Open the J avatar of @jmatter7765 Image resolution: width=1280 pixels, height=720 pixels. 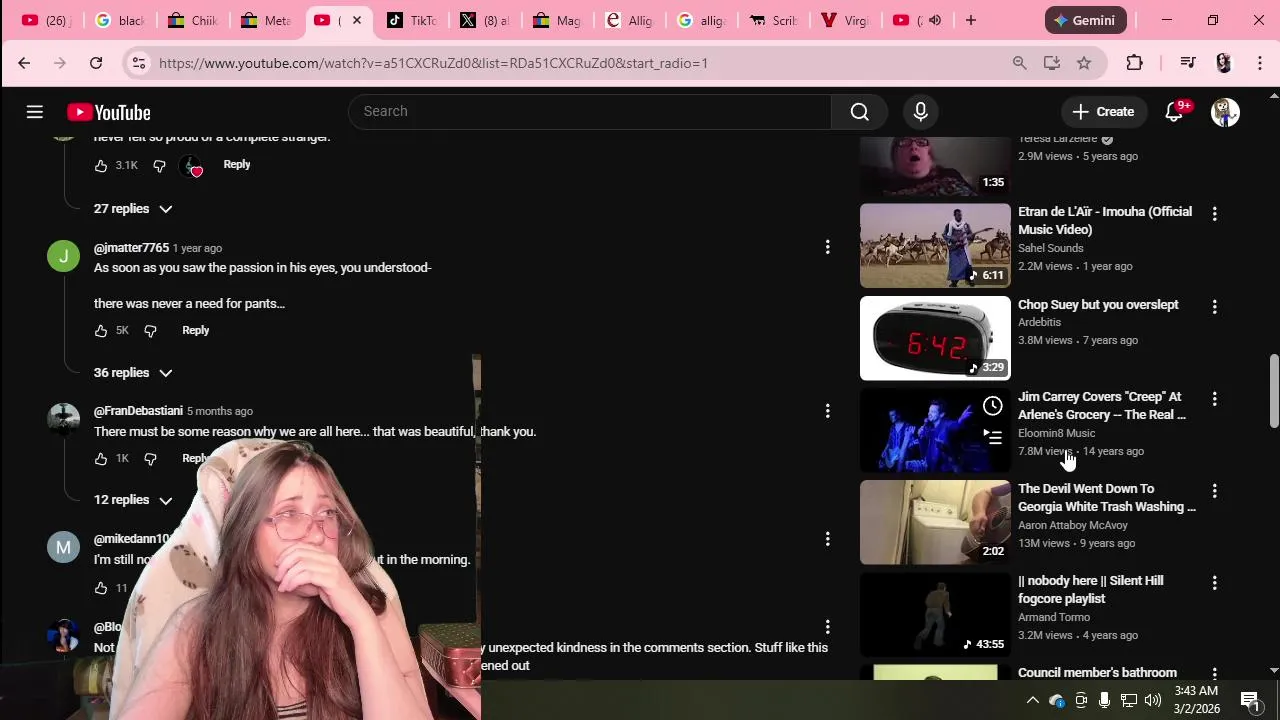pyautogui.click(x=63, y=256)
